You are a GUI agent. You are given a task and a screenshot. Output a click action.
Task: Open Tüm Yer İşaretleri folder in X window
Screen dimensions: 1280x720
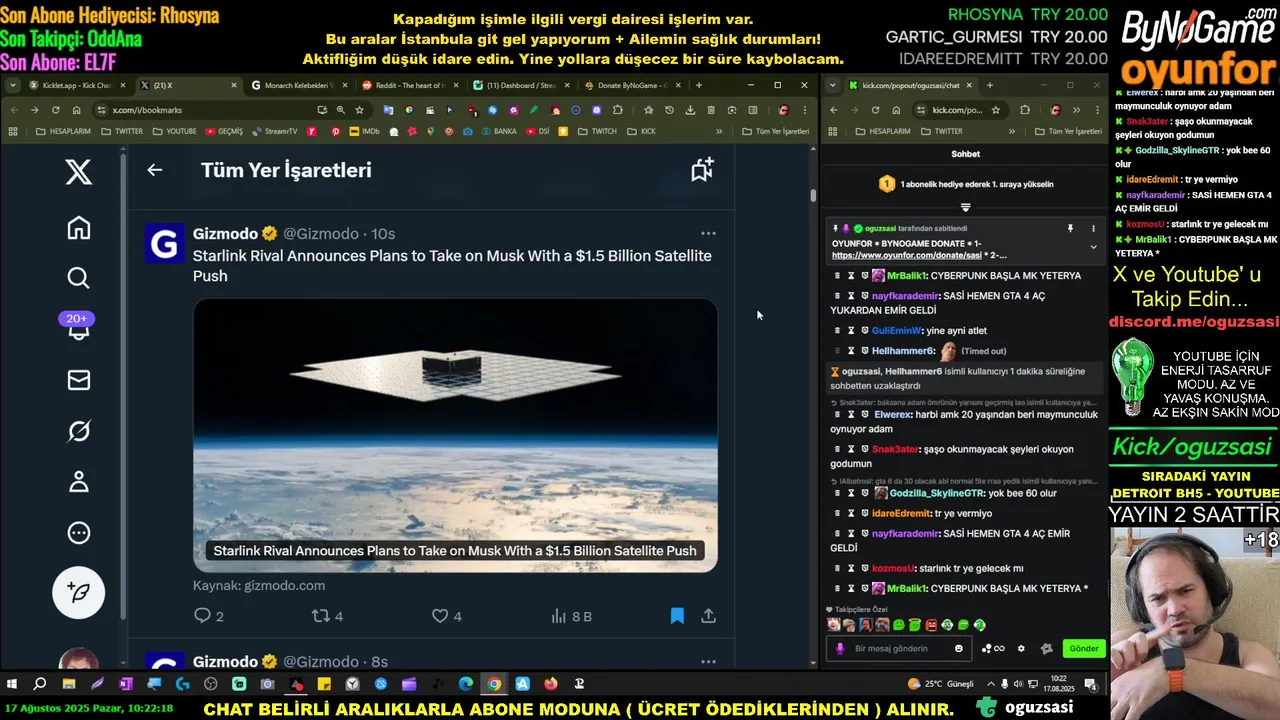pos(775,131)
